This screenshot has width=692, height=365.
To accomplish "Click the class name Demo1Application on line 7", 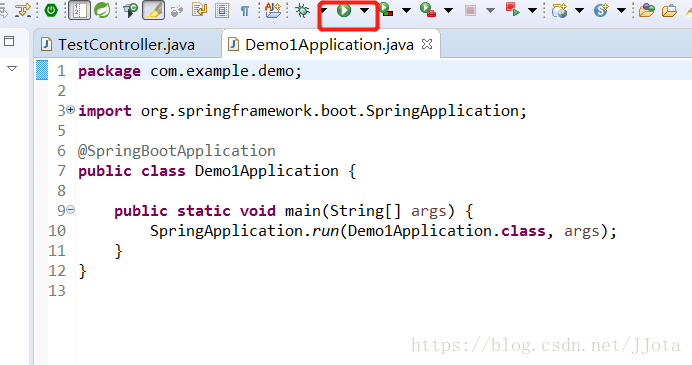I will (x=267, y=171).
